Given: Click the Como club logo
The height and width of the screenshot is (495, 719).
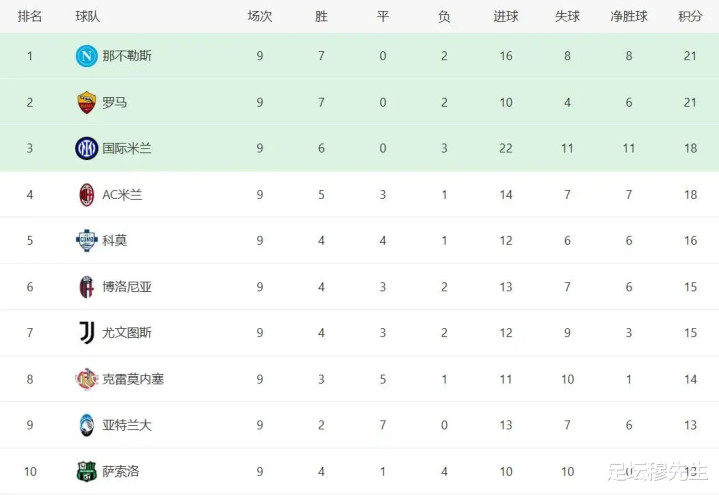Looking at the screenshot, I should coord(87,240).
